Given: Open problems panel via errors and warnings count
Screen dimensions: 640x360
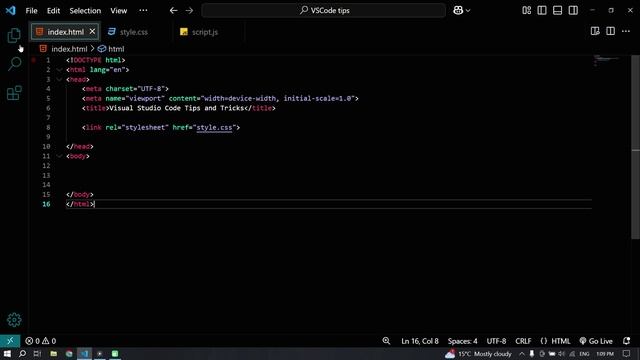Looking at the screenshot, I should click(40, 341).
